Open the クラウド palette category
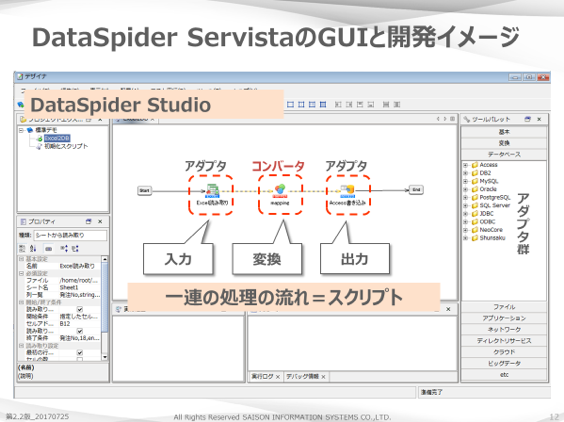Screen dimensions: 564x422 pyautogui.click(x=504, y=352)
